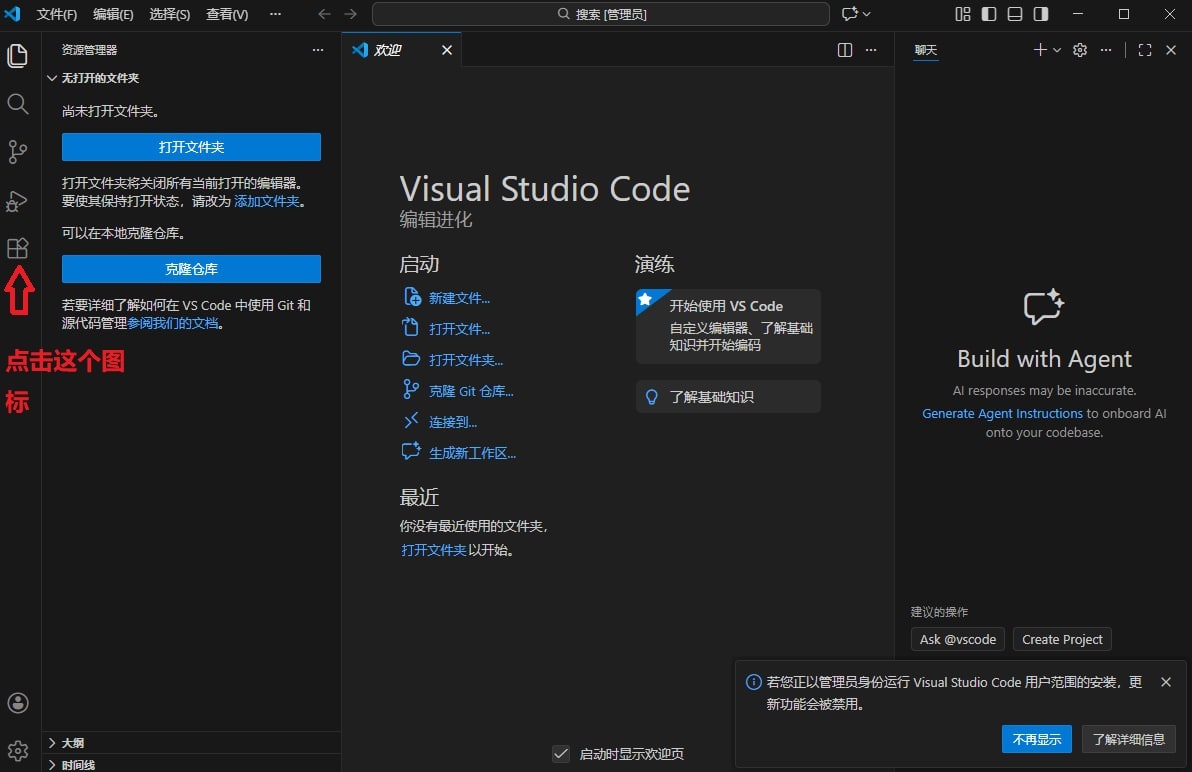Viewport: 1192px width, 772px height.
Task: Open the new chat dropdown arrow
Action: tap(1057, 50)
